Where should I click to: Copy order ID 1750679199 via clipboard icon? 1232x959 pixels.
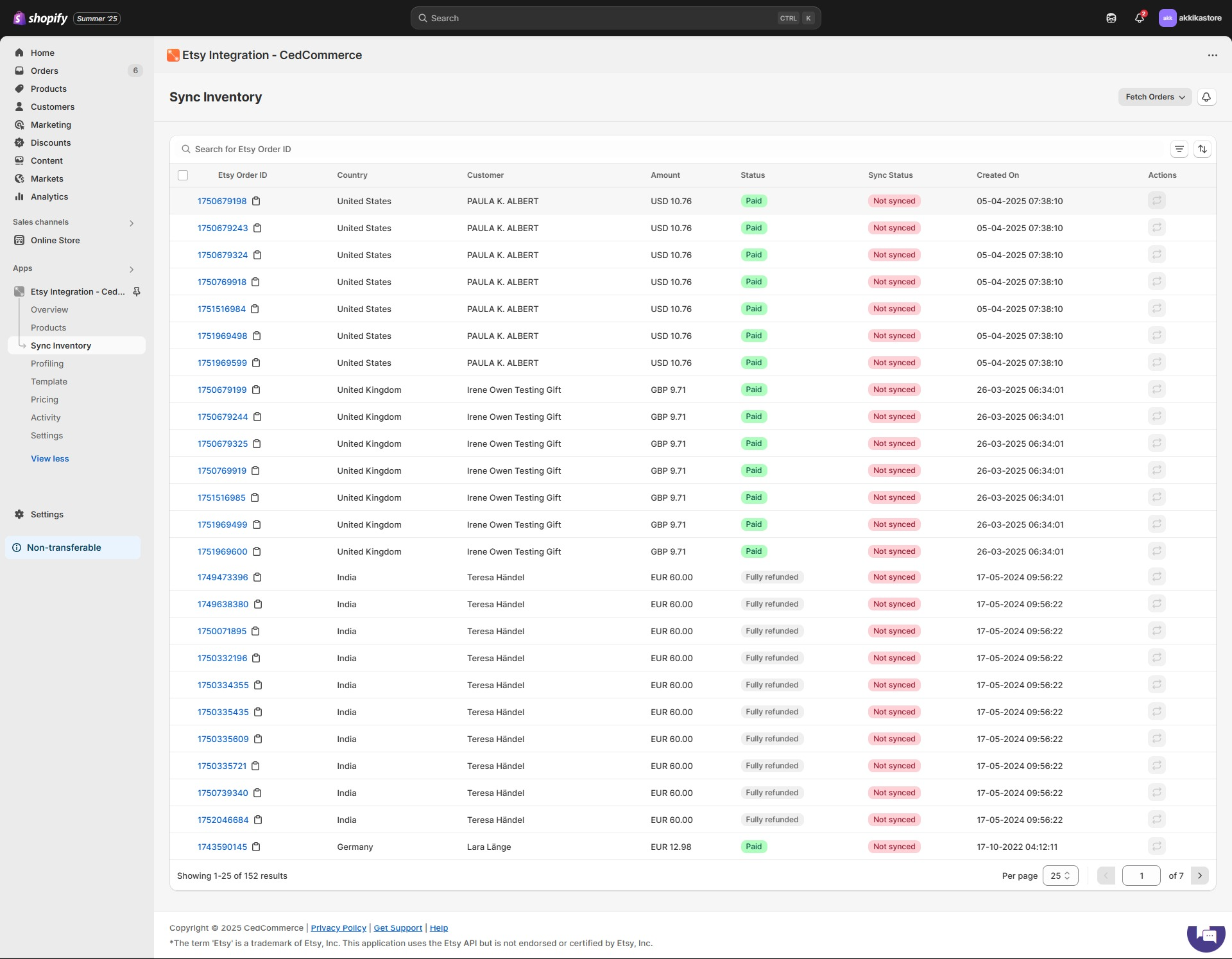point(256,390)
